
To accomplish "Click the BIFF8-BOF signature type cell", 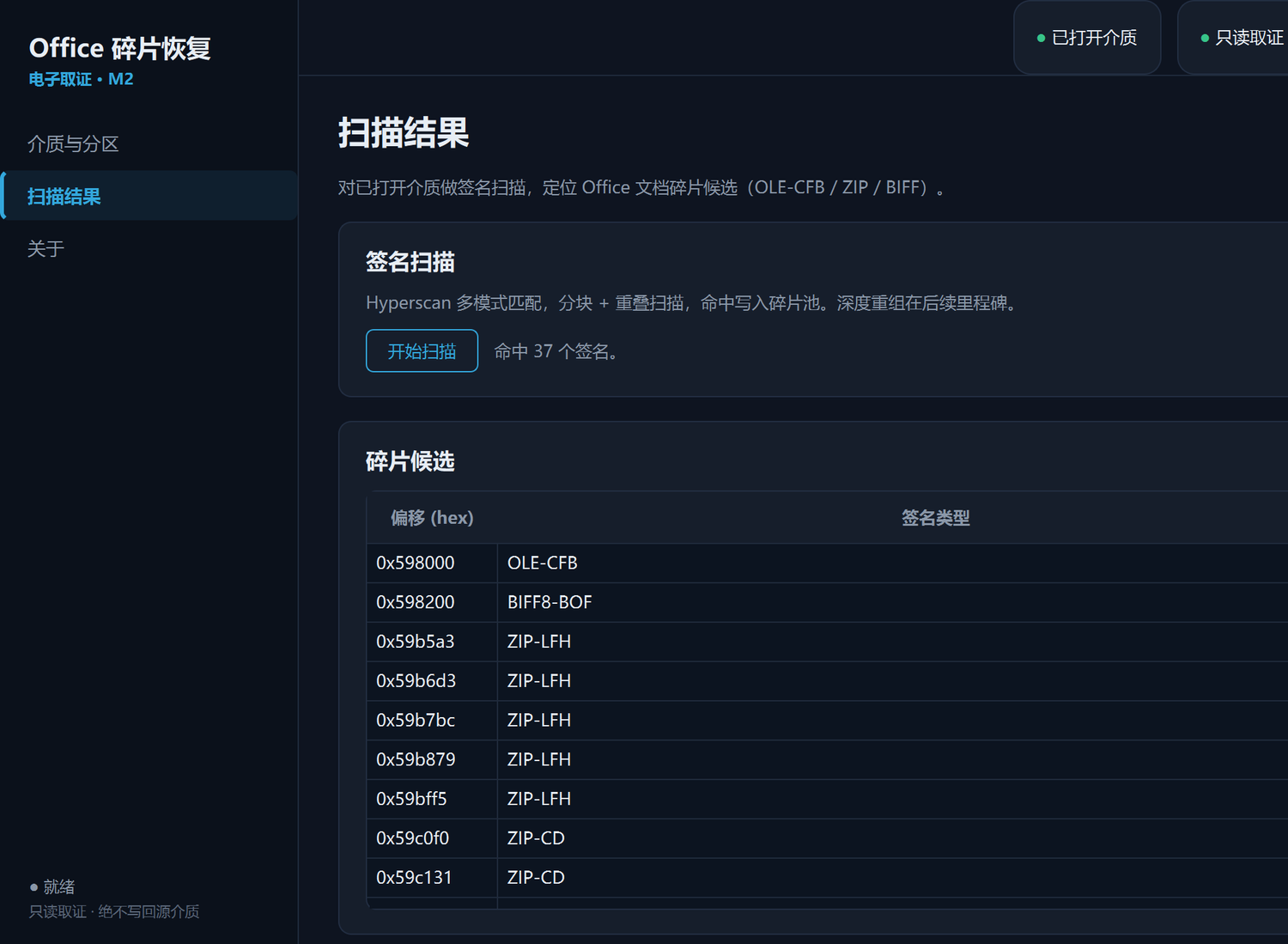I will point(893,603).
